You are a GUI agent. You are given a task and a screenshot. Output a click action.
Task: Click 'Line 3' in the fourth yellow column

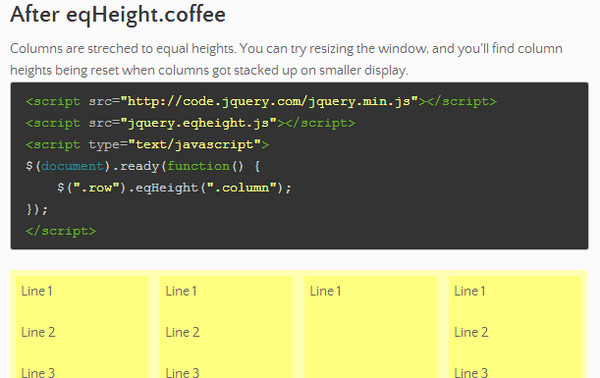click(x=471, y=372)
